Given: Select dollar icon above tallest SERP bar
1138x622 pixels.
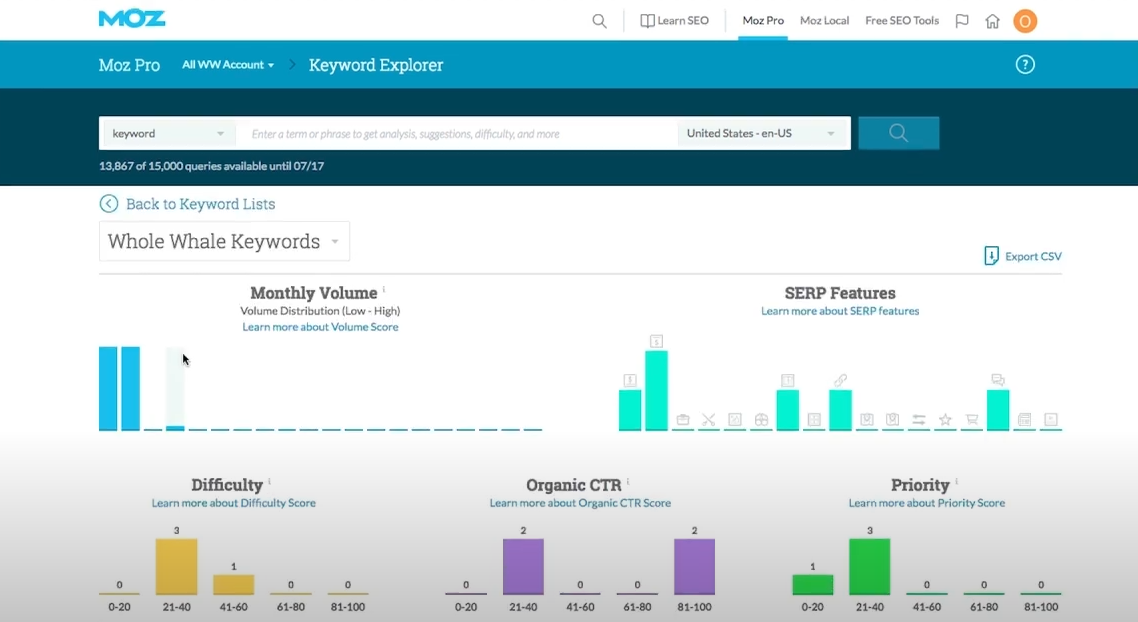Looking at the screenshot, I should (656, 341).
